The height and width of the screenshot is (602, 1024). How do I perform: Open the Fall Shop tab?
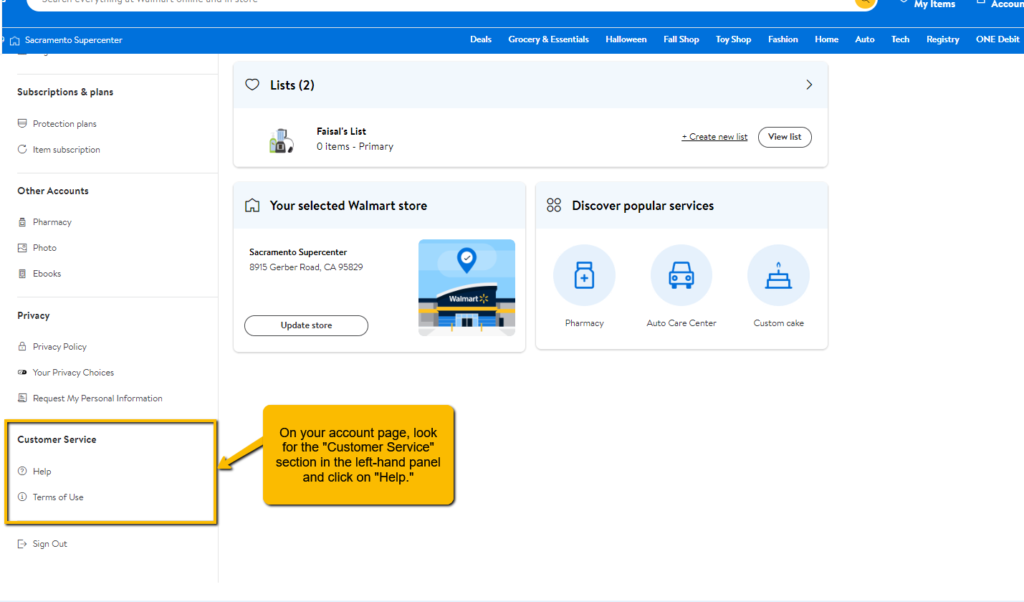pyautogui.click(x=681, y=40)
